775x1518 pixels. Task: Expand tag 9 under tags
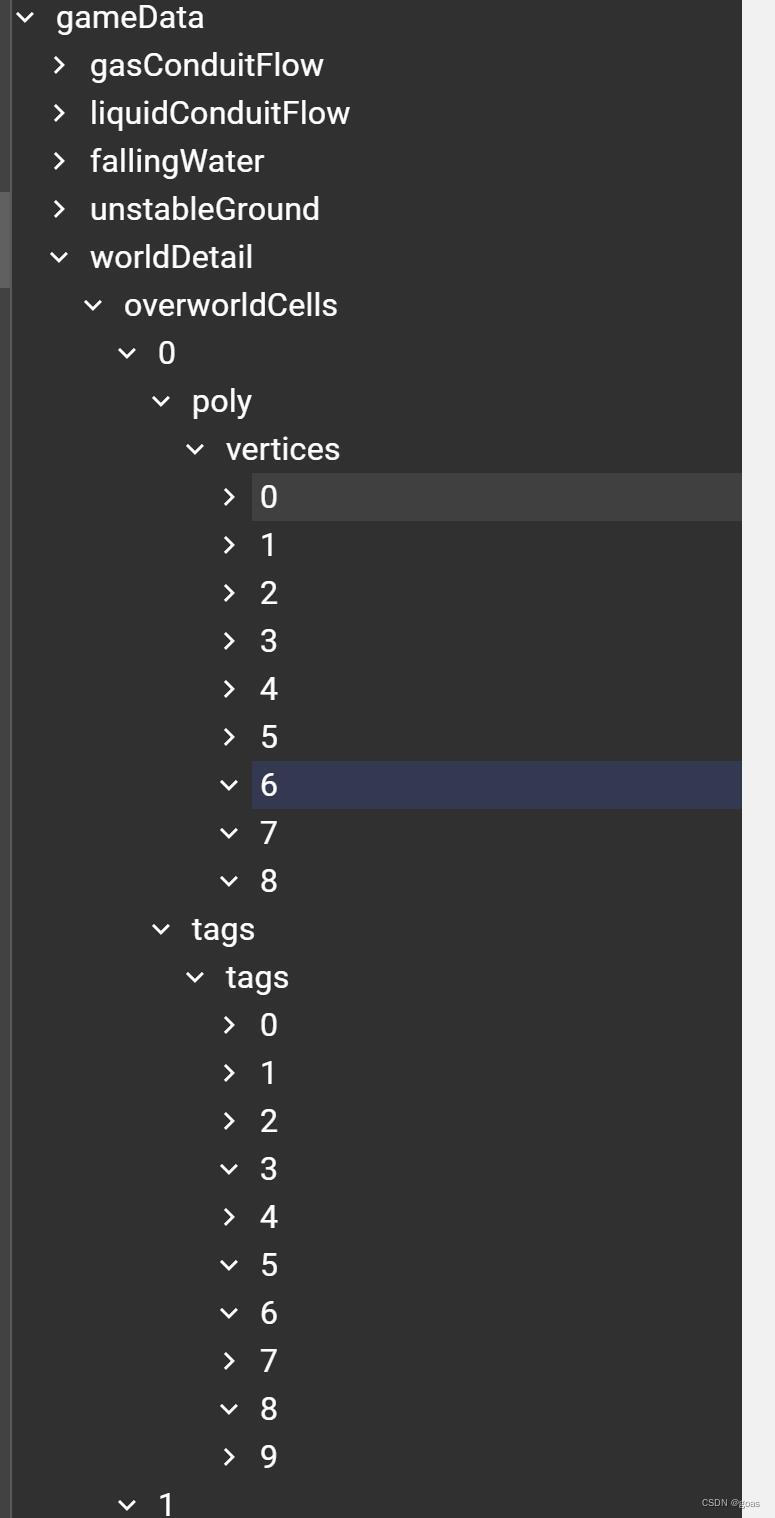[229, 1457]
